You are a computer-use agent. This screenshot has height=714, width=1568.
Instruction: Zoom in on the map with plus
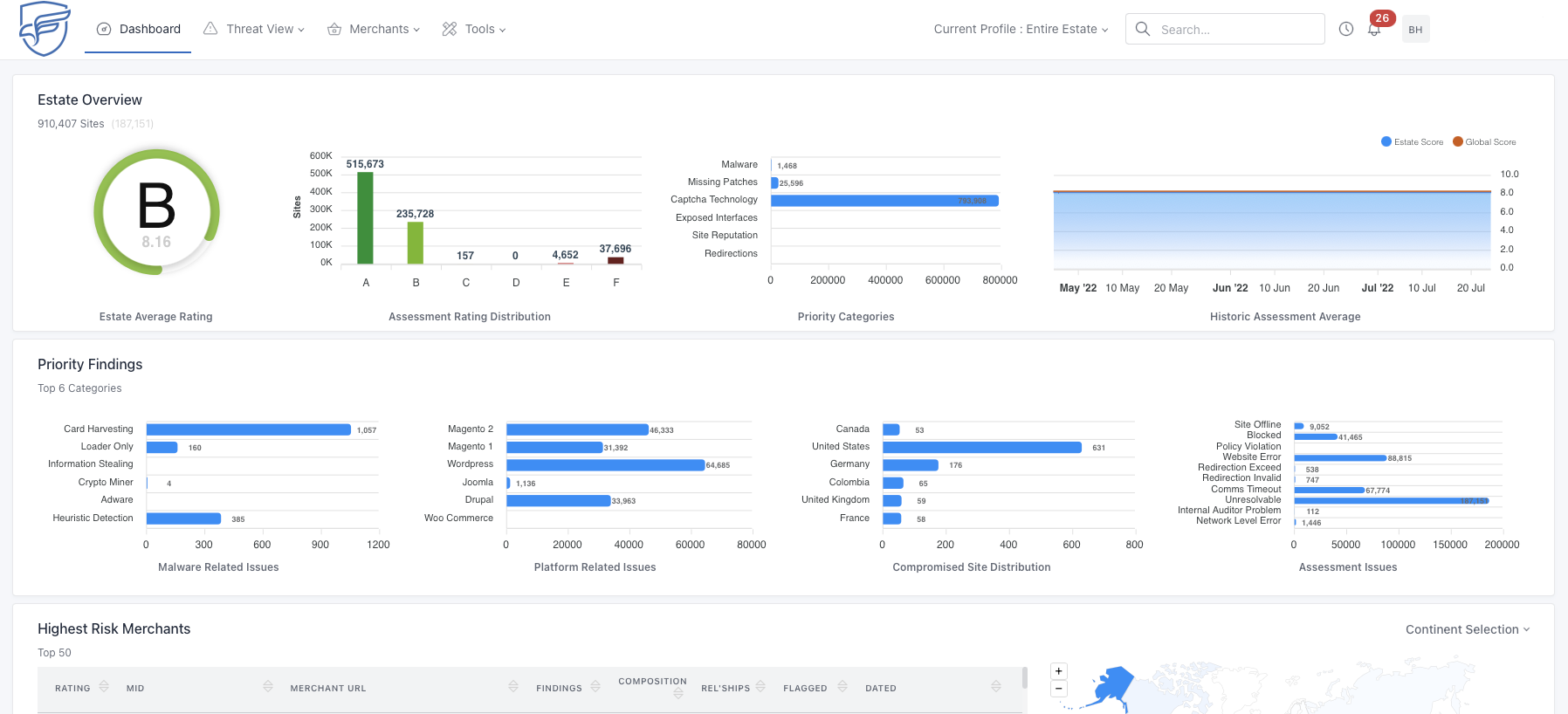coord(1059,671)
